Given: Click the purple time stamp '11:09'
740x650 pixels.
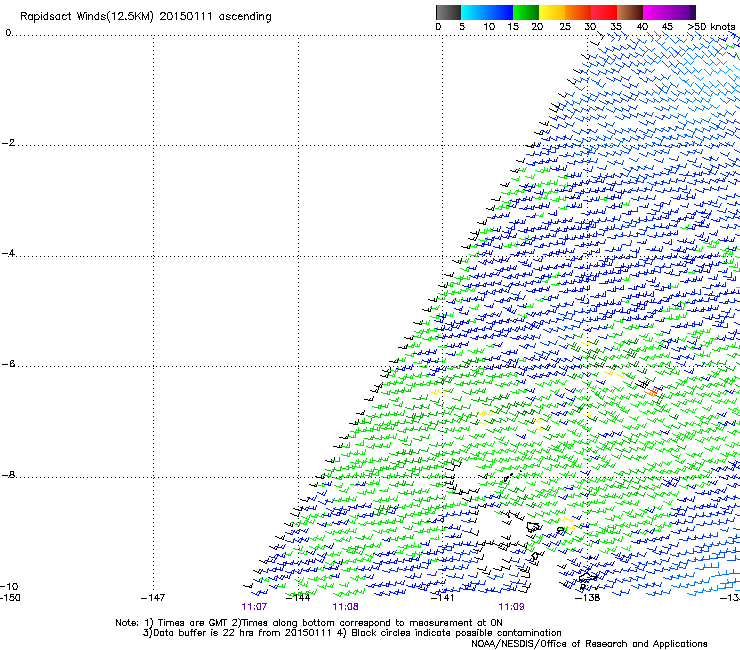Looking at the screenshot, I should (512, 607).
